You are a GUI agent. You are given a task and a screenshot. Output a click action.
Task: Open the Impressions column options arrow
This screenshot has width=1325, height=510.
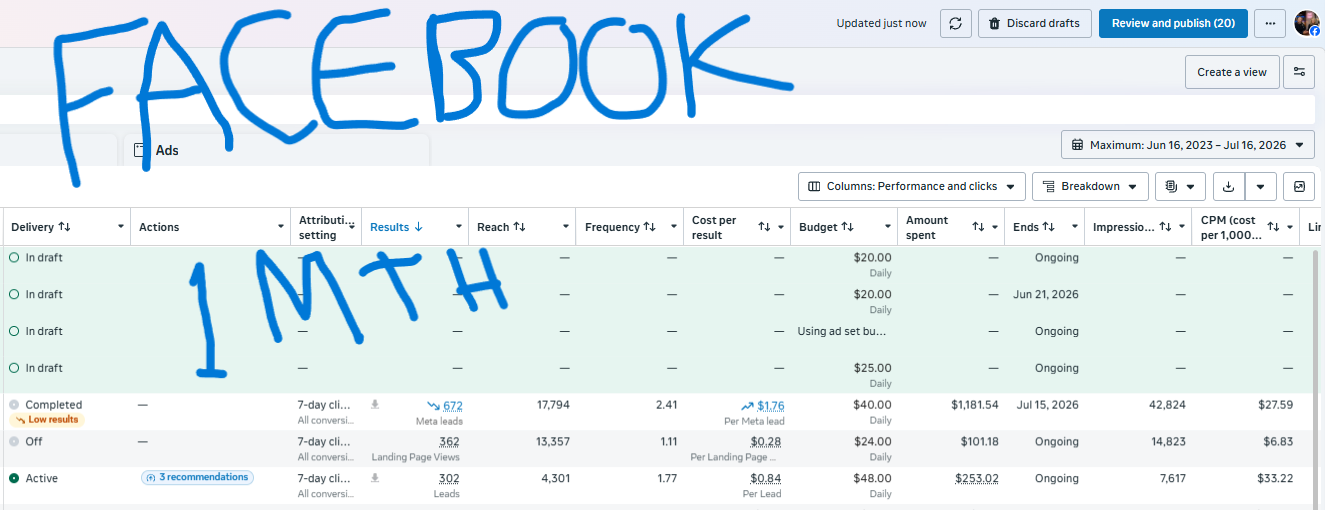tap(1181, 227)
